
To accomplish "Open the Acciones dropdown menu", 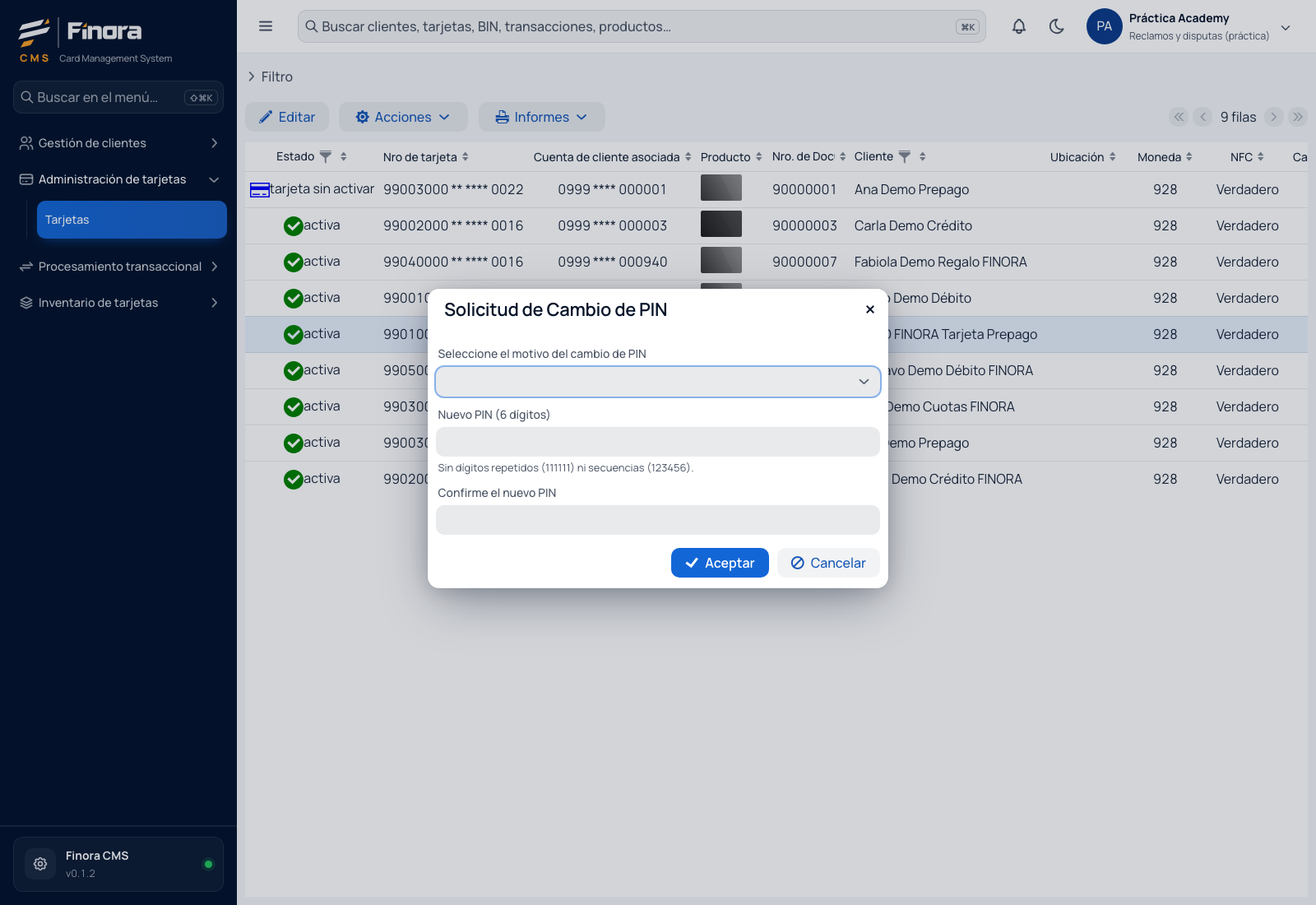I will 403,117.
